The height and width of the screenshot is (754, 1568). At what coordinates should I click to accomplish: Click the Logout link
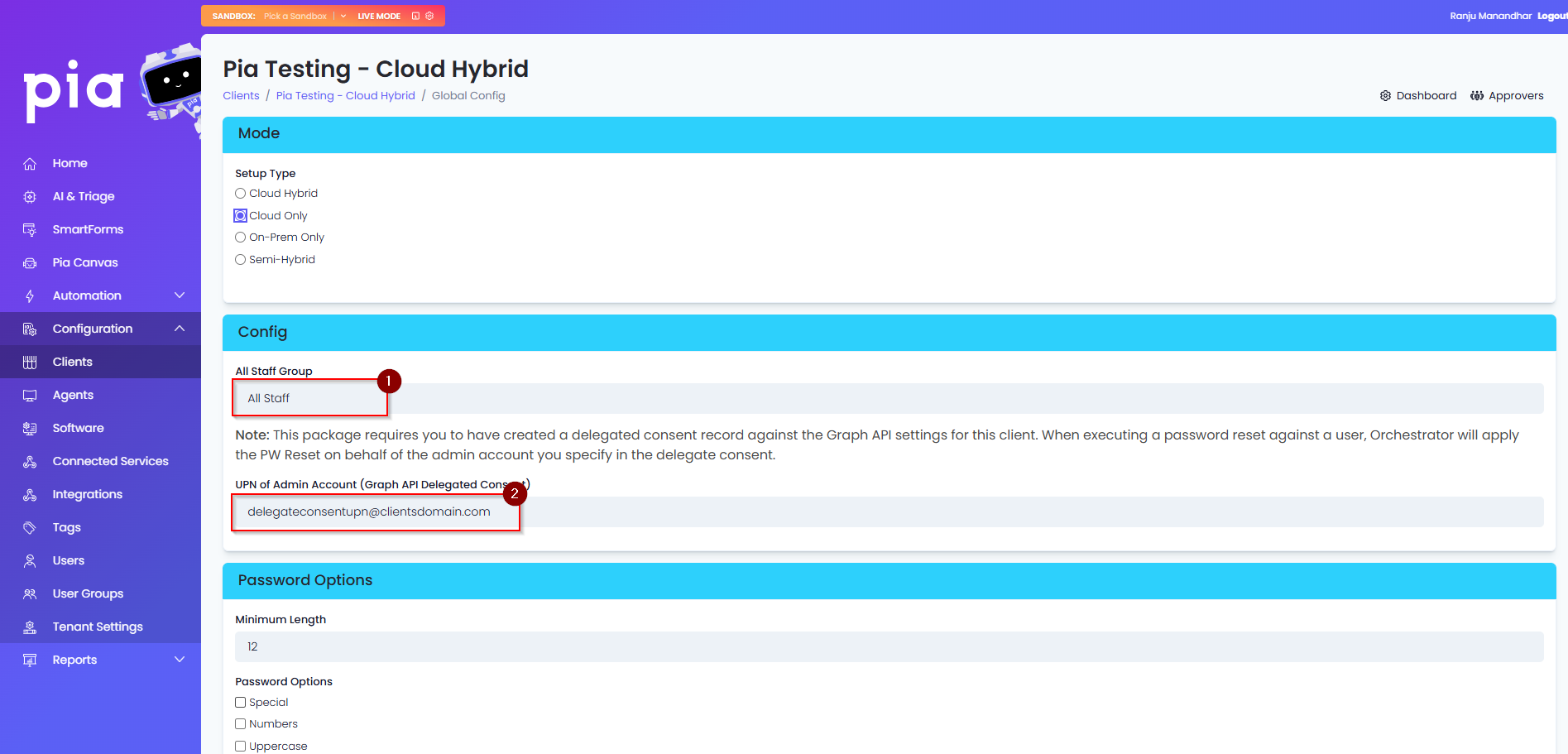(1552, 16)
